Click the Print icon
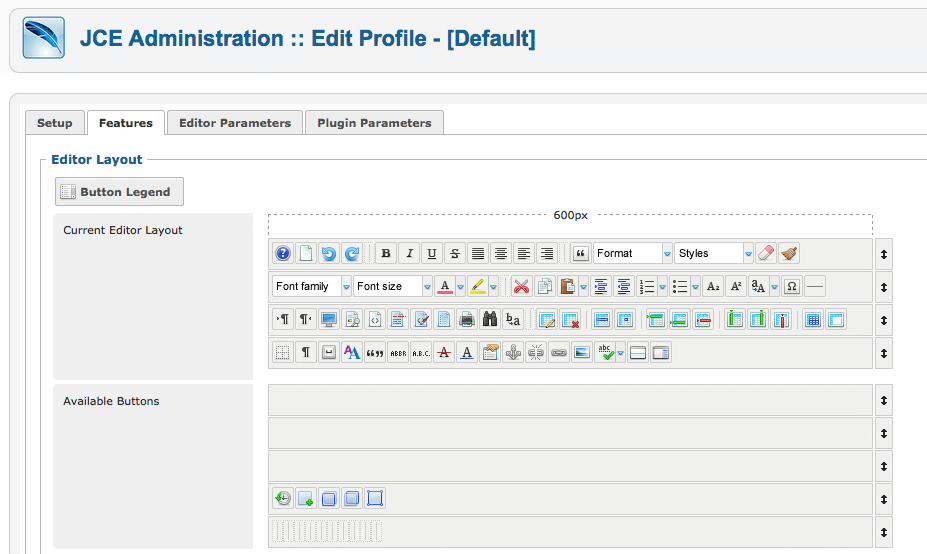The width and height of the screenshot is (927, 554). 467,320
